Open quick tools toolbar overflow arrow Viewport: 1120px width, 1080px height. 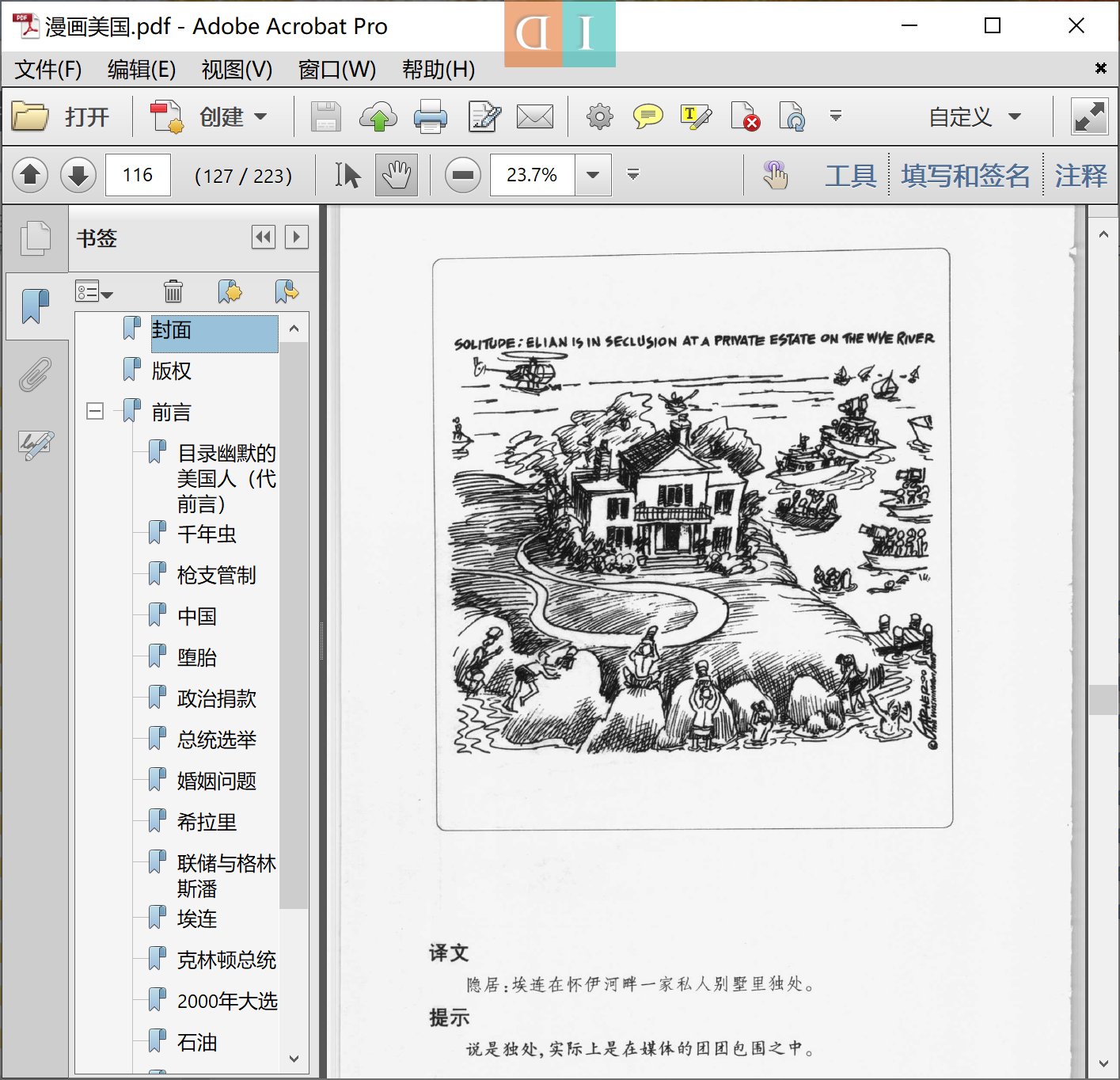pos(835,116)
